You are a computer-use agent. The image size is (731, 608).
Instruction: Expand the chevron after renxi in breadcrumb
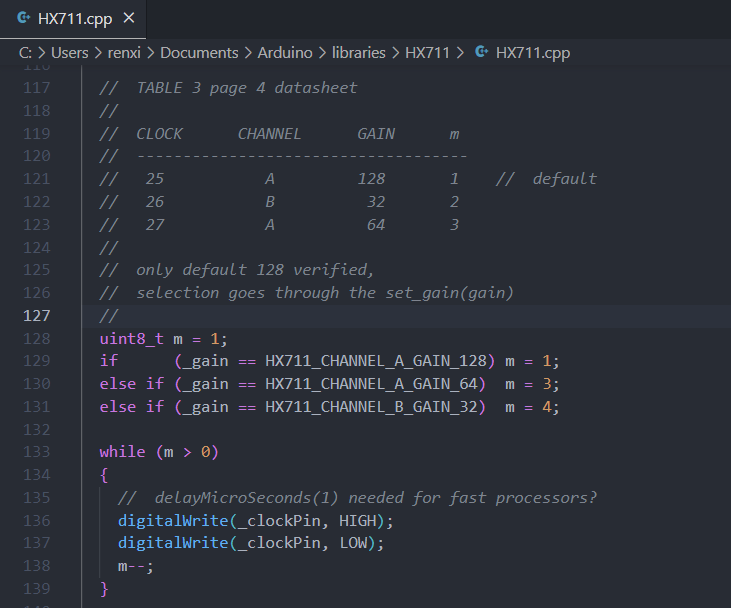(x=150, y=53)
